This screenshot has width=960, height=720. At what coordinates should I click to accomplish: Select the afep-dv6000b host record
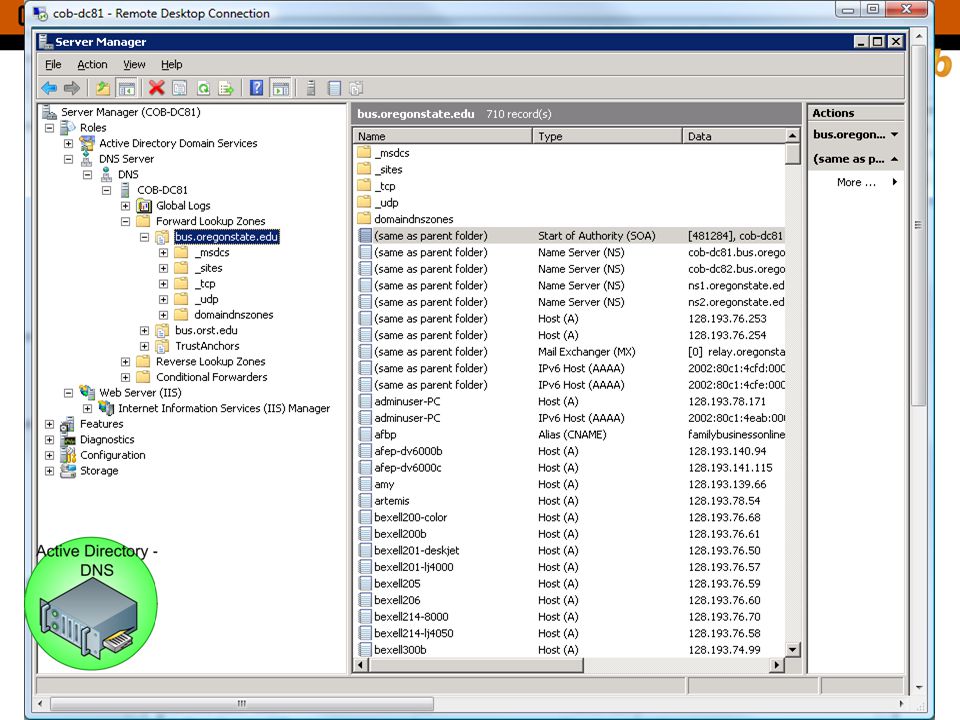click(x=569, y=451)
